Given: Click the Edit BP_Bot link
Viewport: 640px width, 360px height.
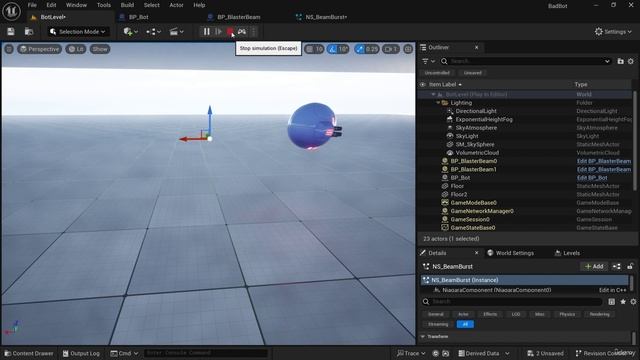Looking at the screenshot, I should click(592, 178).
